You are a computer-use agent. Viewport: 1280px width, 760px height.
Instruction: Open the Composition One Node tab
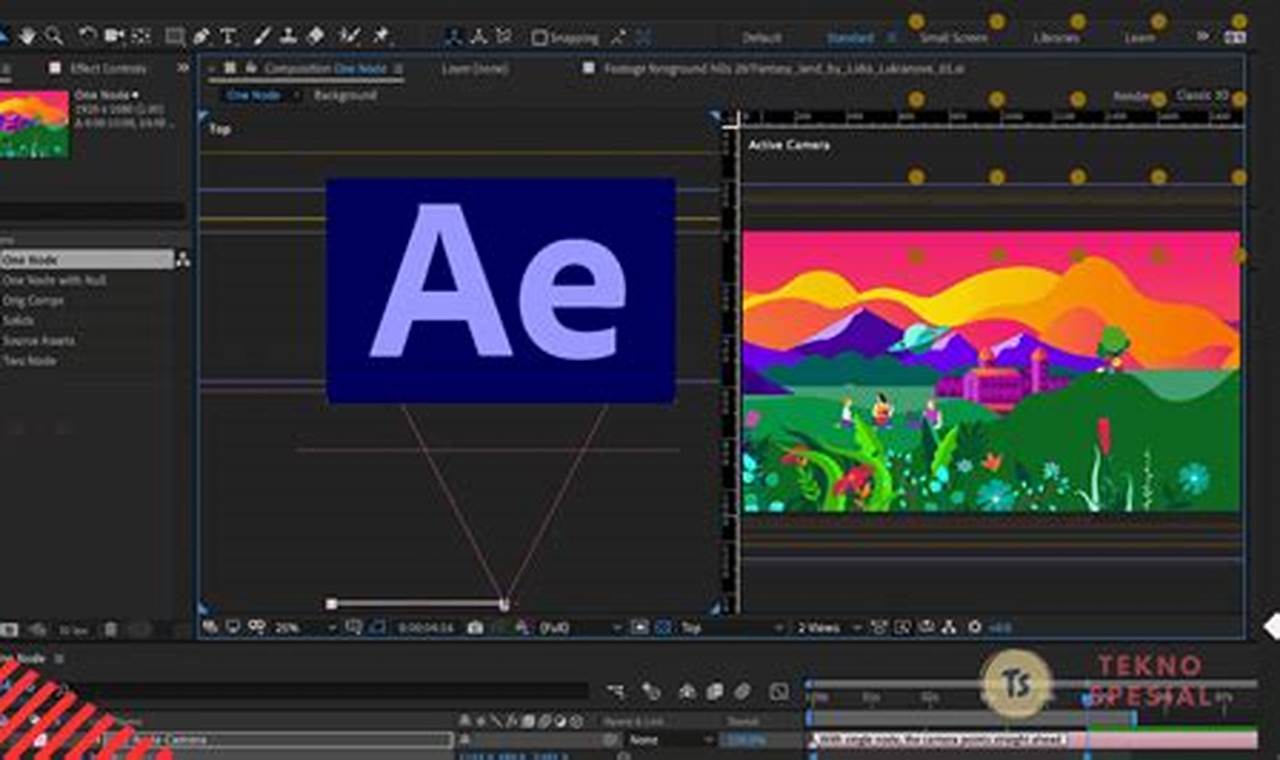tap(325, 69)
